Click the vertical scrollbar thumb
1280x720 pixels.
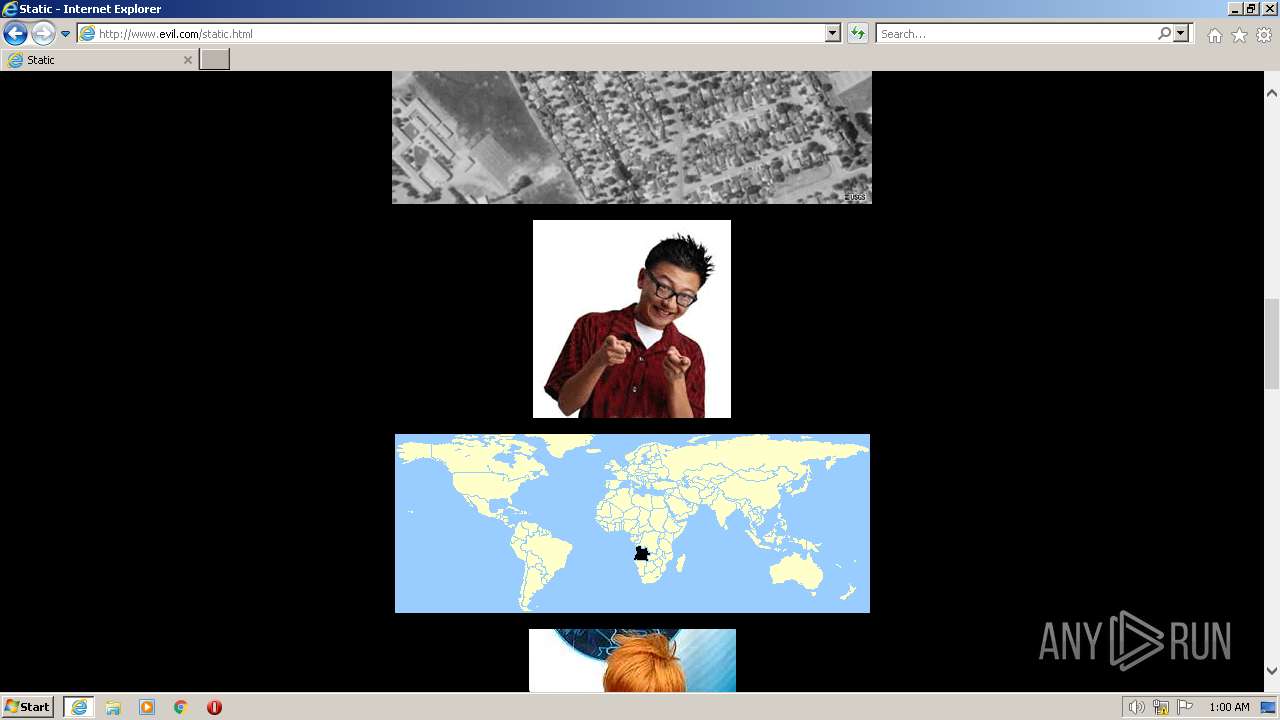1272,343
